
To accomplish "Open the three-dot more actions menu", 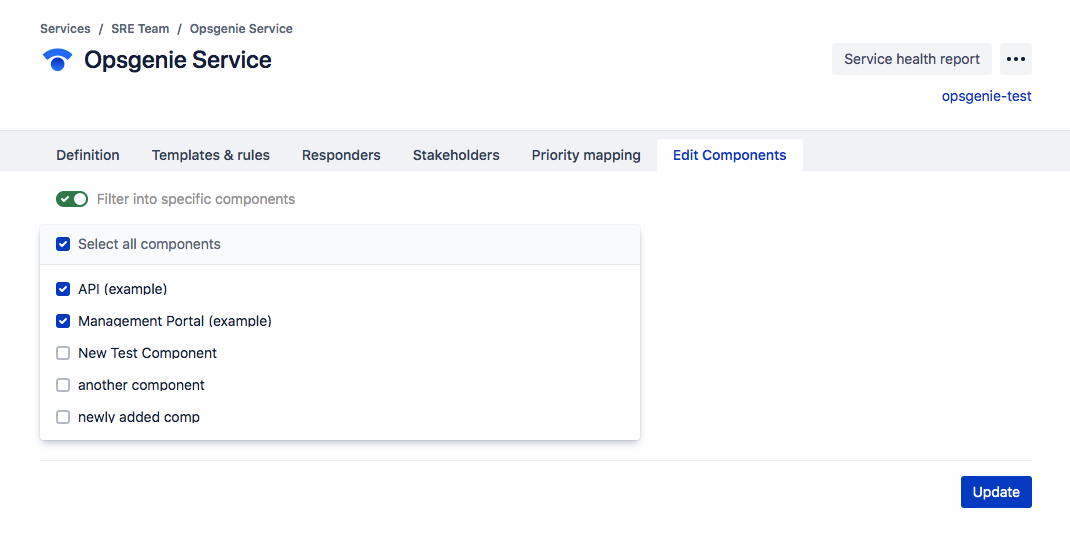I will pyautogui.click(x=1015, y=59).
